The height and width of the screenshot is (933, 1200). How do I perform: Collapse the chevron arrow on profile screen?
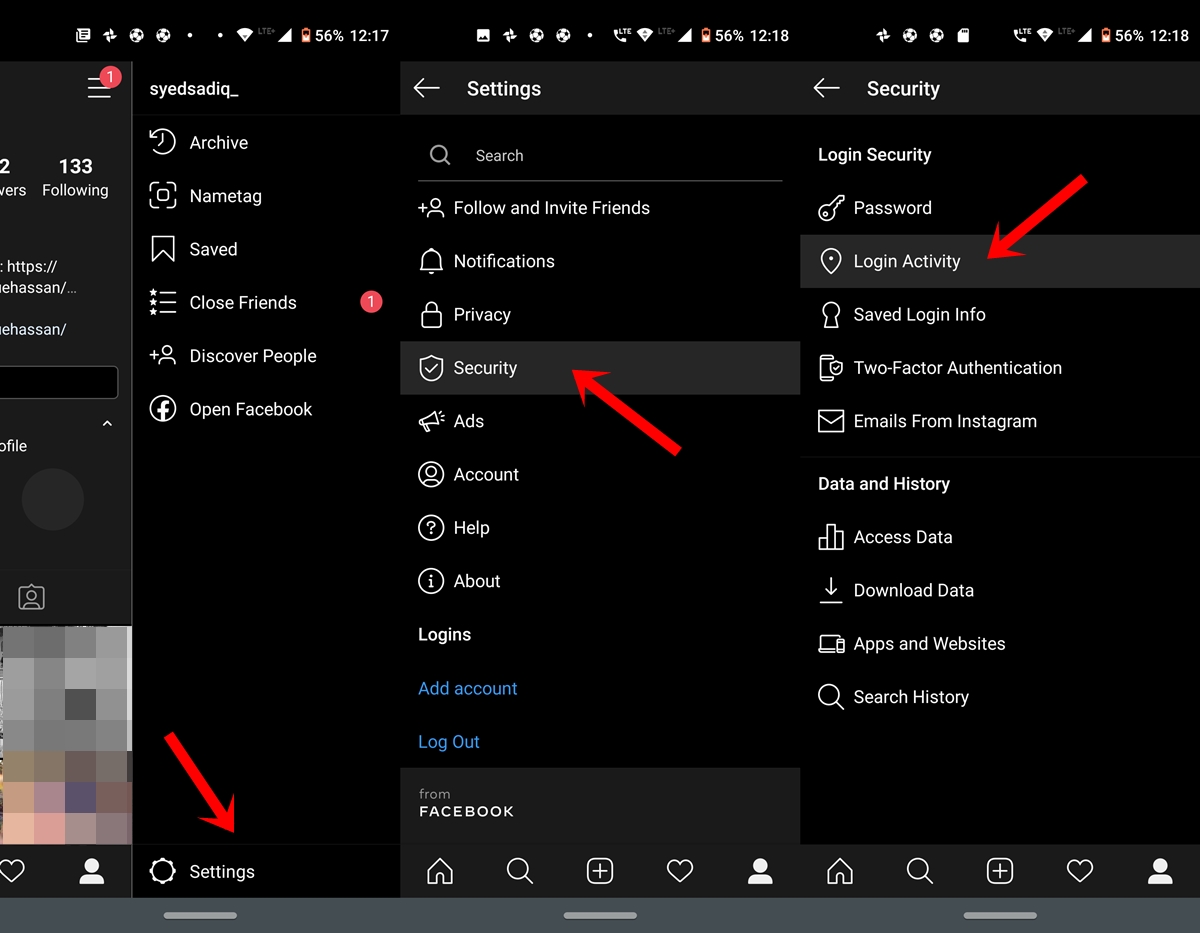107,424
